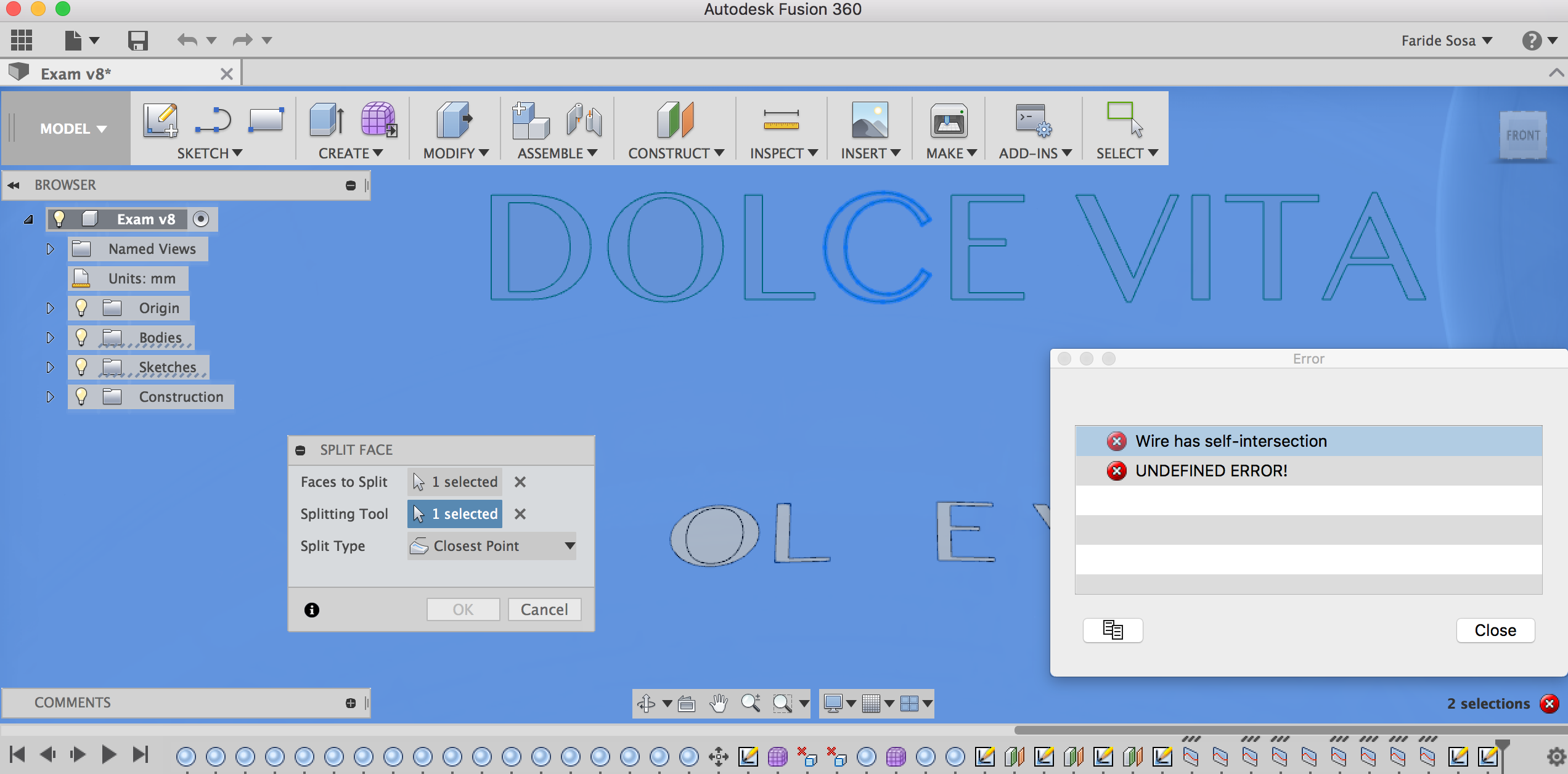Click the Insert image icon
Viewport: 1568px width, 774px height.
tap(870, 120)
